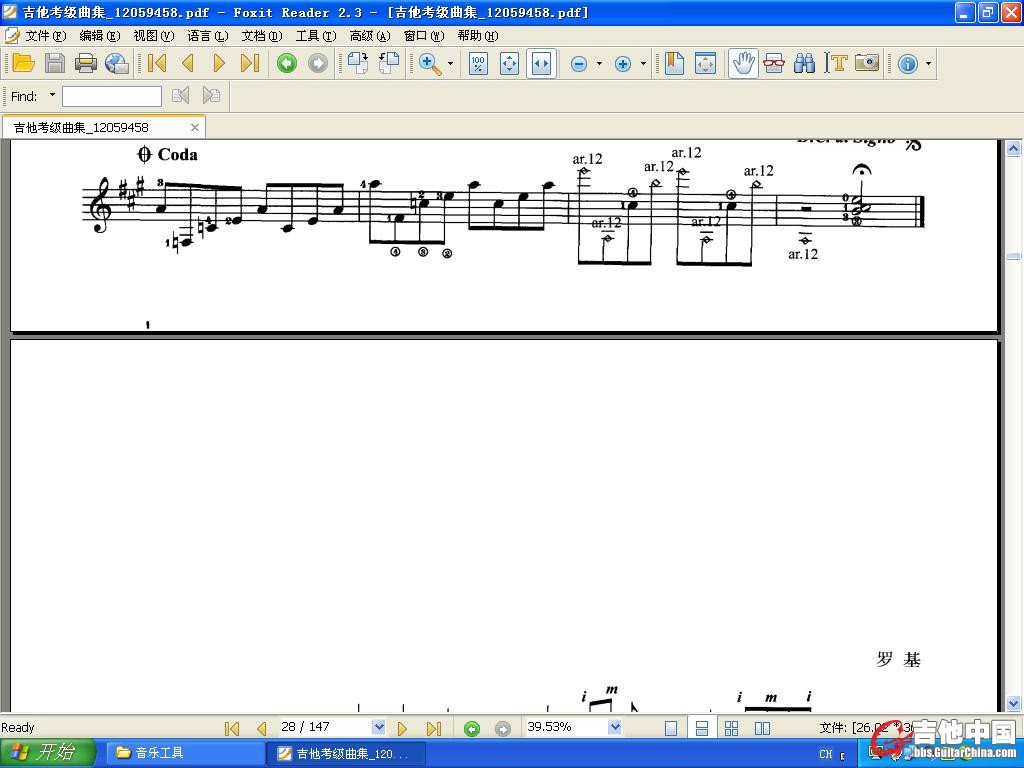Open the 视图(V) menu
1024x768 pixels.
click(154, 35)
